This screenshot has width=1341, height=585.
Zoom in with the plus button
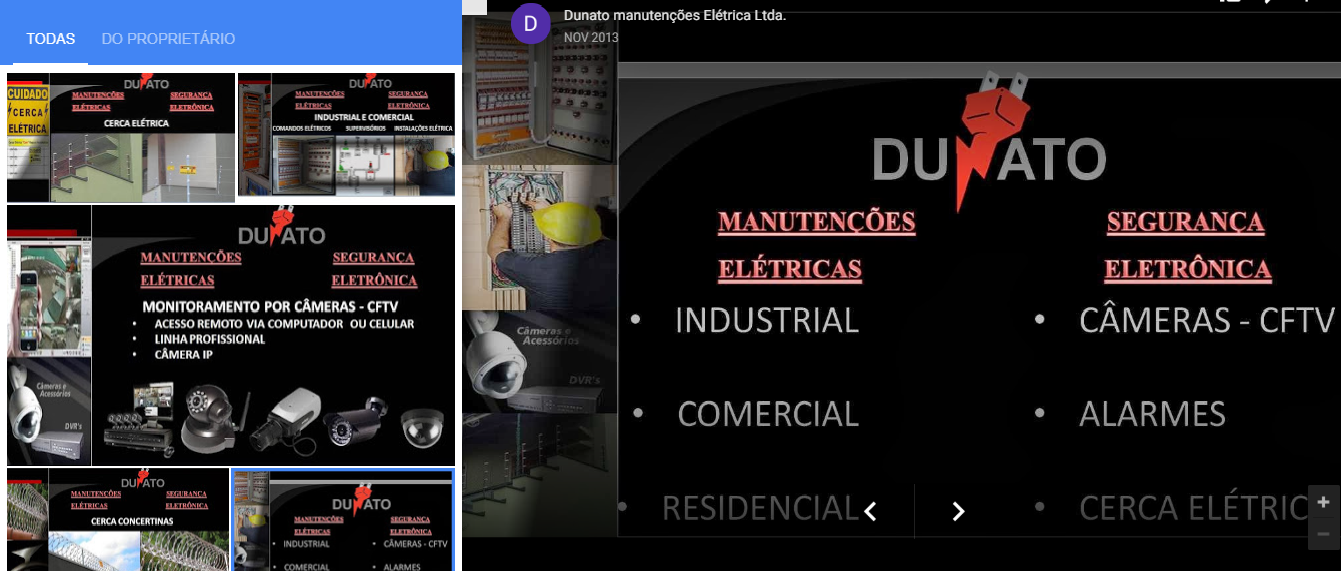(x=1324, y=502)
